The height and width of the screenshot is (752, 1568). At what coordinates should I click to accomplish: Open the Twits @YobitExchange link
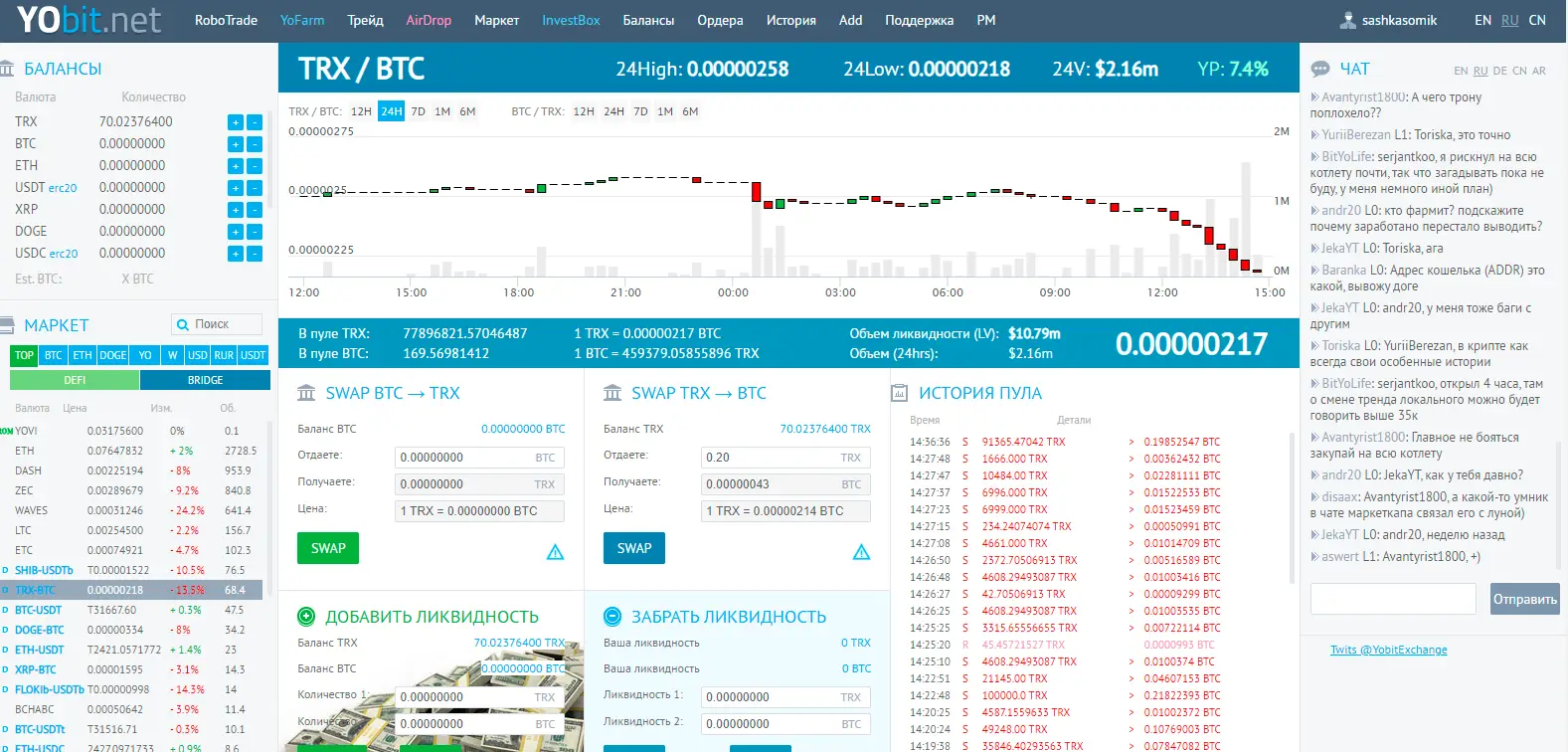coord(1388,650)
